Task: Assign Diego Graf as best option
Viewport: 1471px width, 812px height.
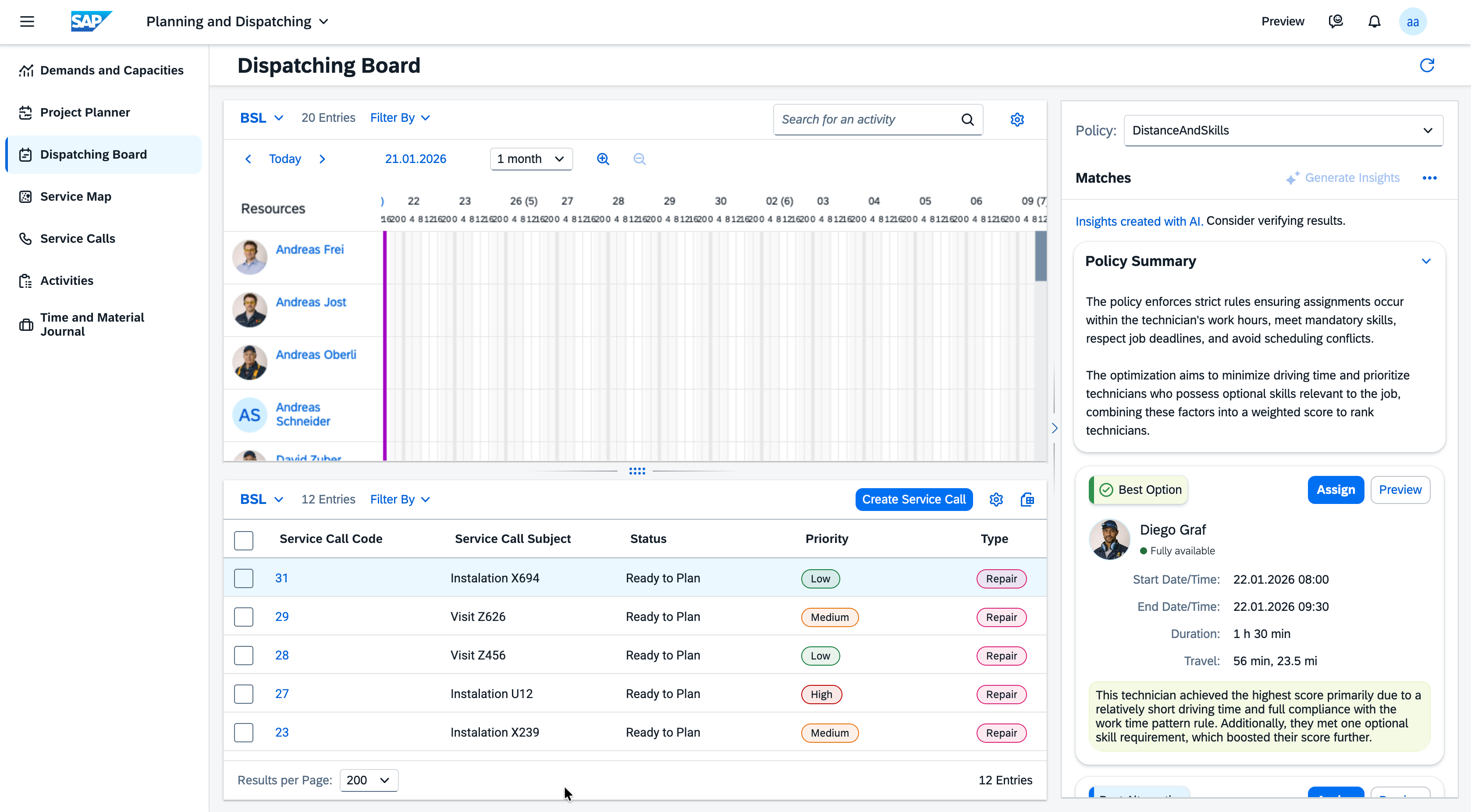Action: [1335, 489]
